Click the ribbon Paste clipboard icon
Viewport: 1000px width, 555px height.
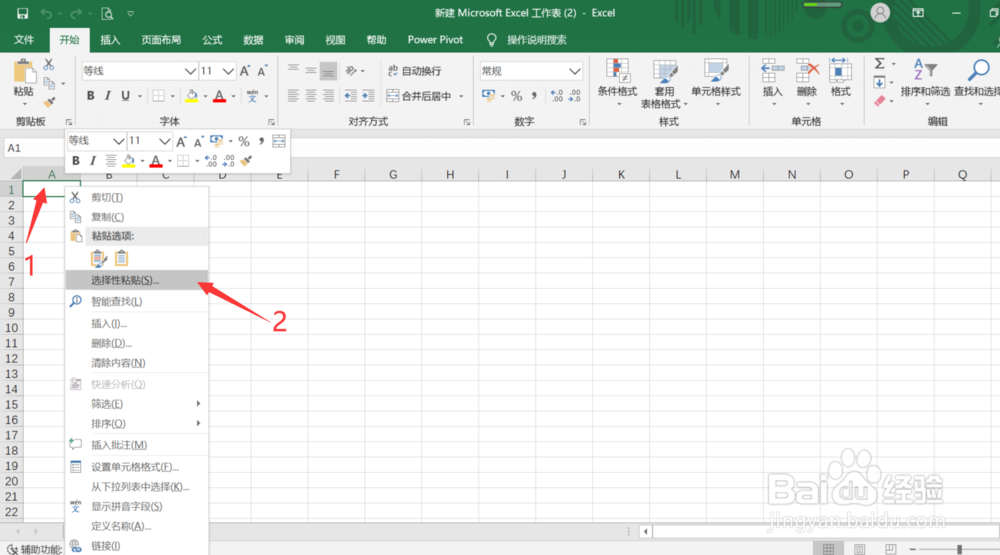(x=24, y=71)
